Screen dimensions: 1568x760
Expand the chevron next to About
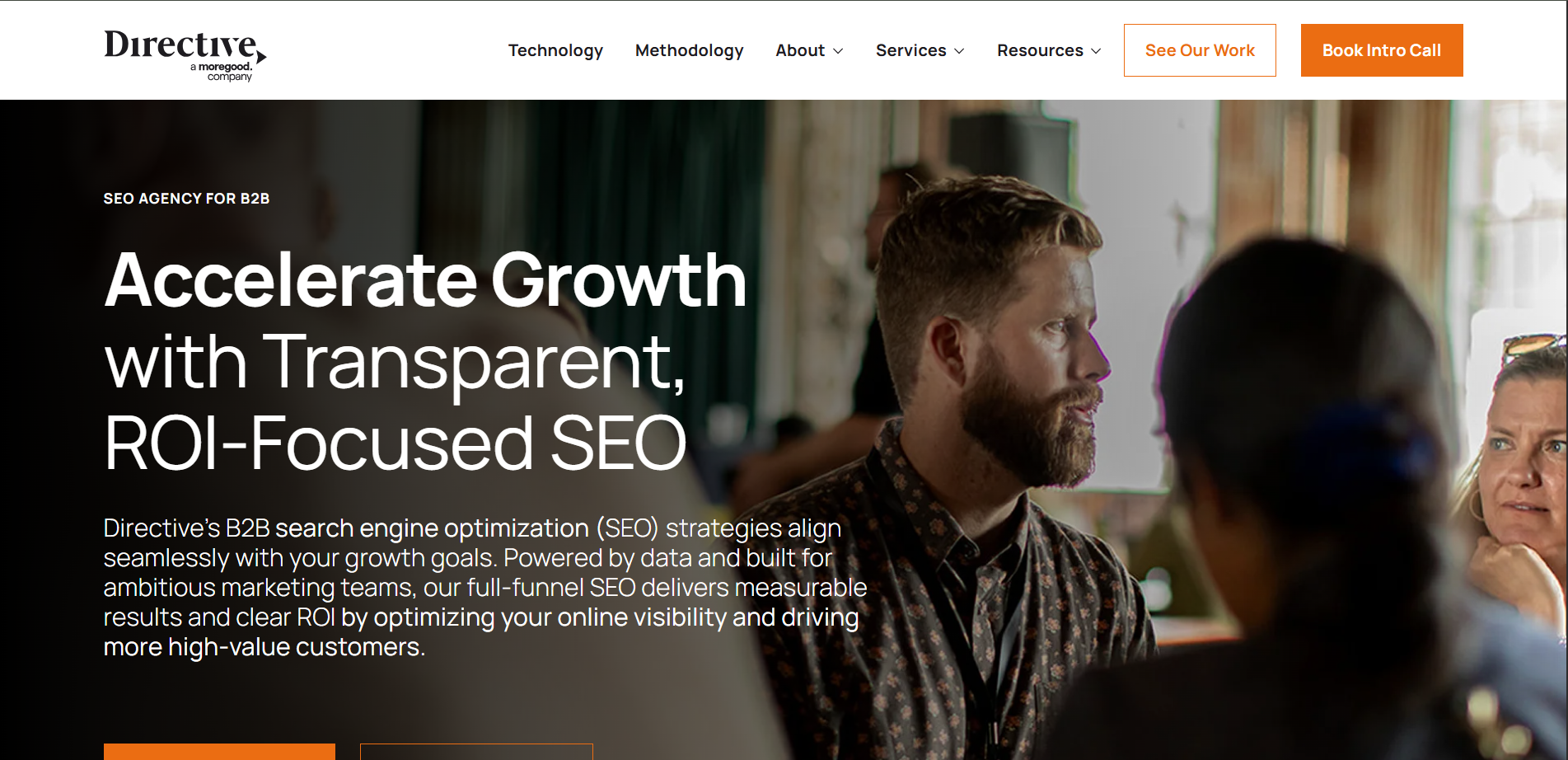point(838,51)
